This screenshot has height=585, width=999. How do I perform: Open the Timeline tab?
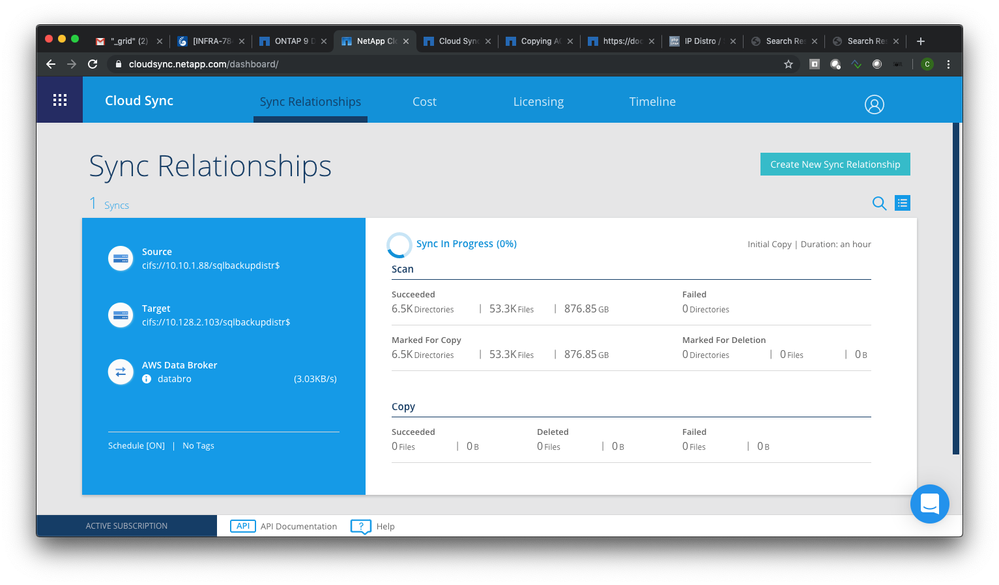(x=652, y=101)
